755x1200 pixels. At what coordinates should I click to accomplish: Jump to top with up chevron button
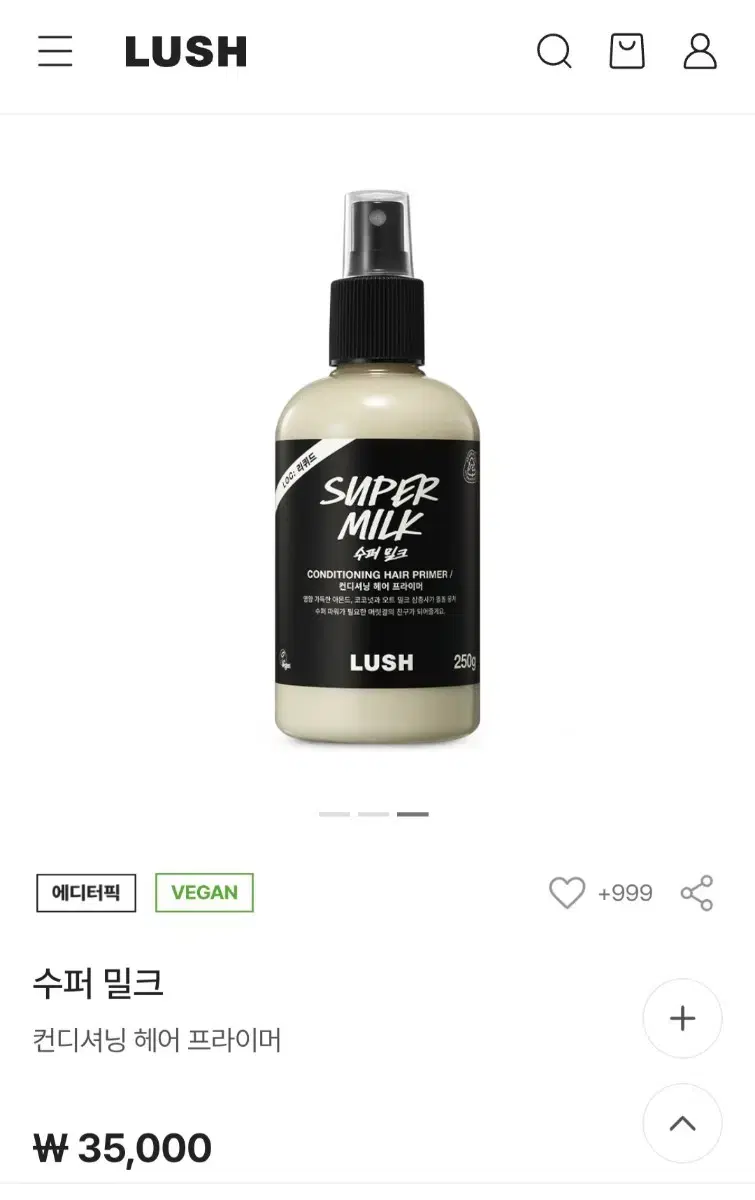point(682,1123)
